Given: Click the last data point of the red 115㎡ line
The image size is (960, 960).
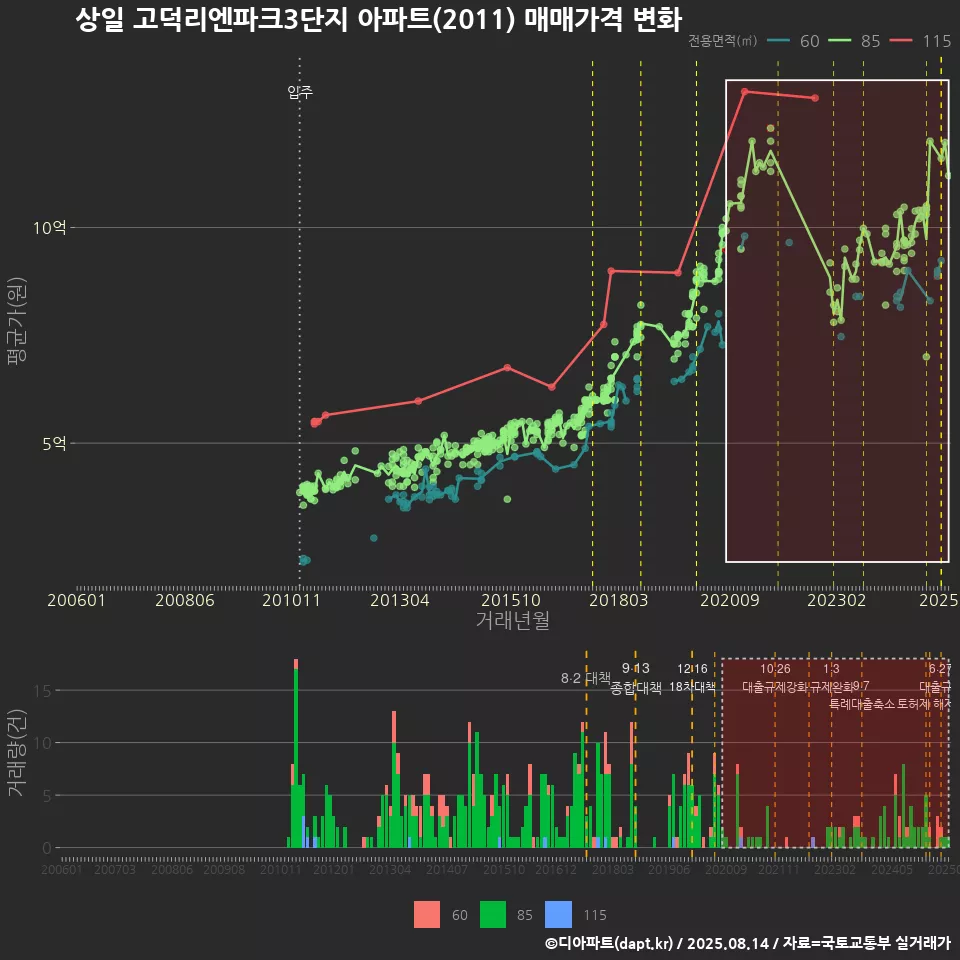Looking at the screenshot, I should coord(814,98).
